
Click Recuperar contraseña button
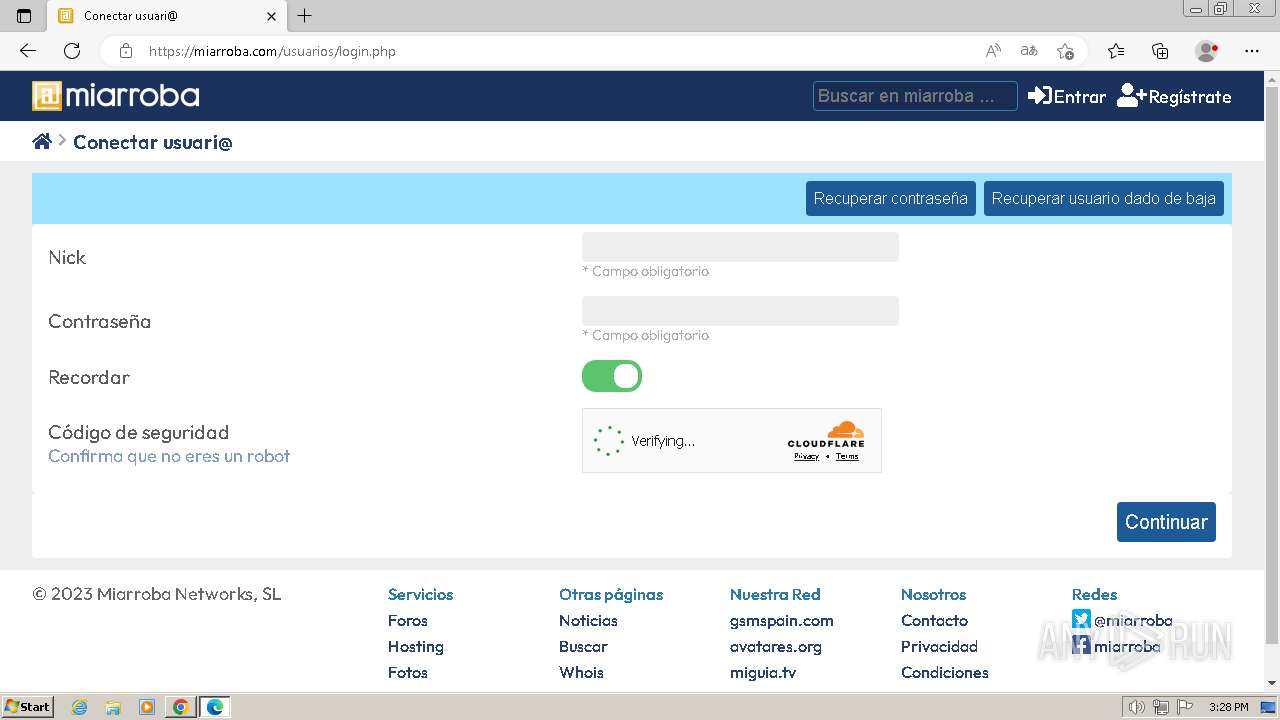[x=890, y=198]
